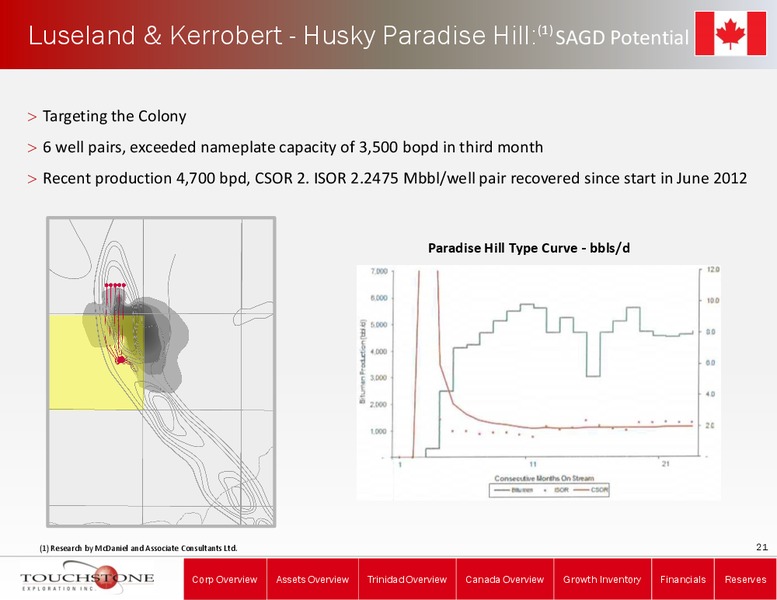
Task: Click 'Consecutive Months On Stream' axis label
Action: [544, 478]
